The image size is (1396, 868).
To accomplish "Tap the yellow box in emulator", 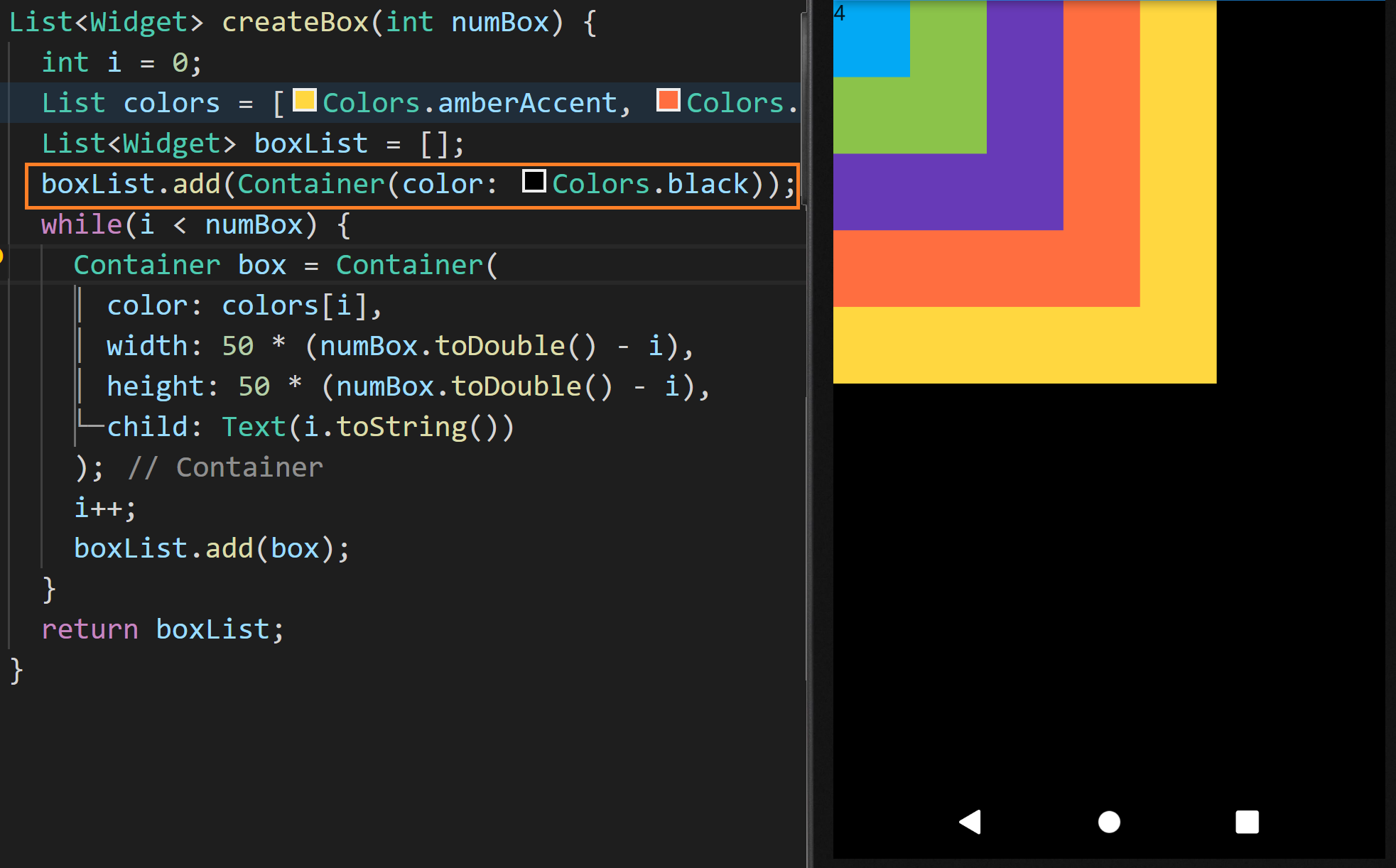I will point(1178,345).
